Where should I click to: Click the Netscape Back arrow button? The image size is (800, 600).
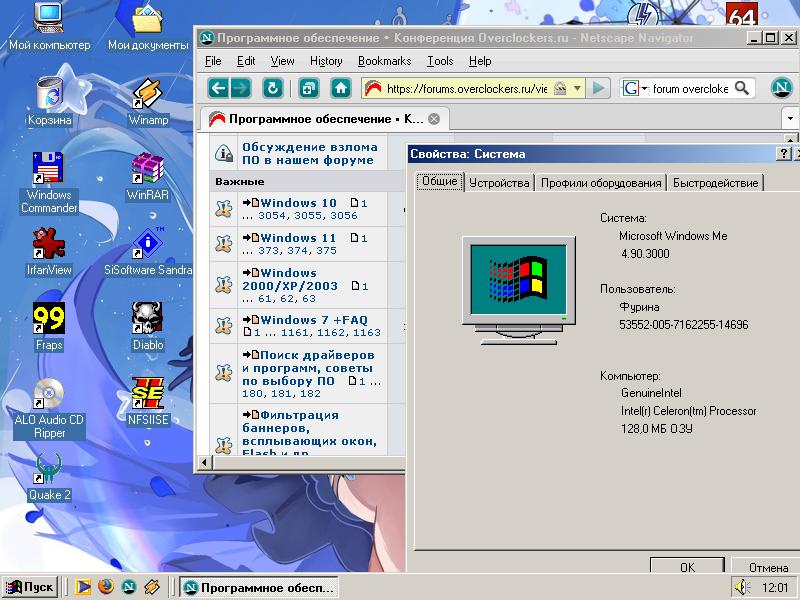(x=218, y=88)
